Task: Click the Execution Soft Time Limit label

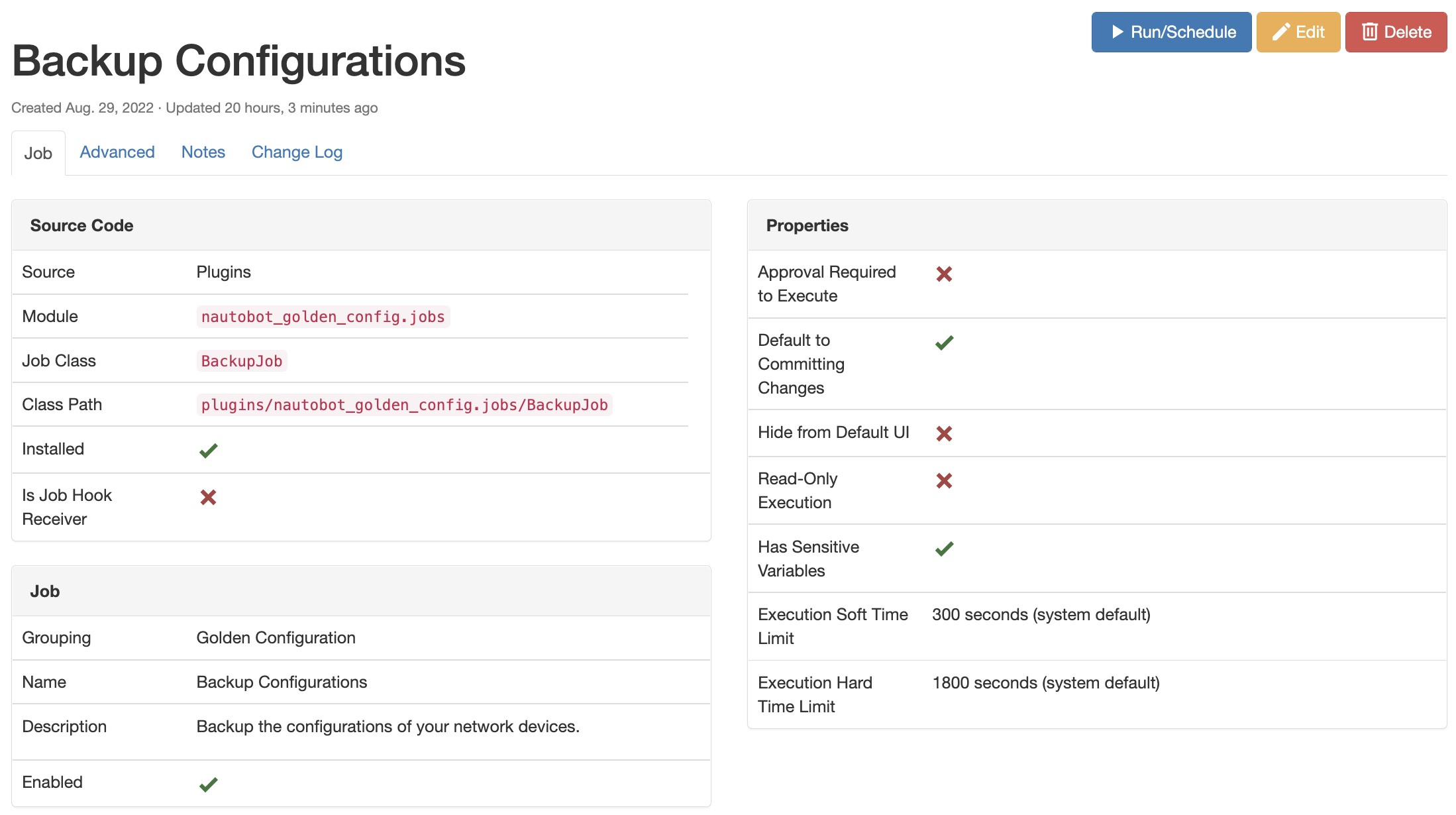Action: click(x=833, y=627)
